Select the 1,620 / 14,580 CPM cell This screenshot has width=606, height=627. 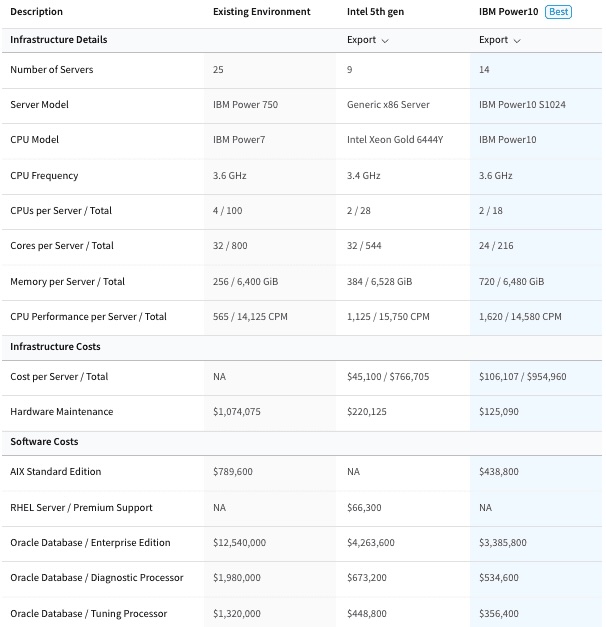520,317
